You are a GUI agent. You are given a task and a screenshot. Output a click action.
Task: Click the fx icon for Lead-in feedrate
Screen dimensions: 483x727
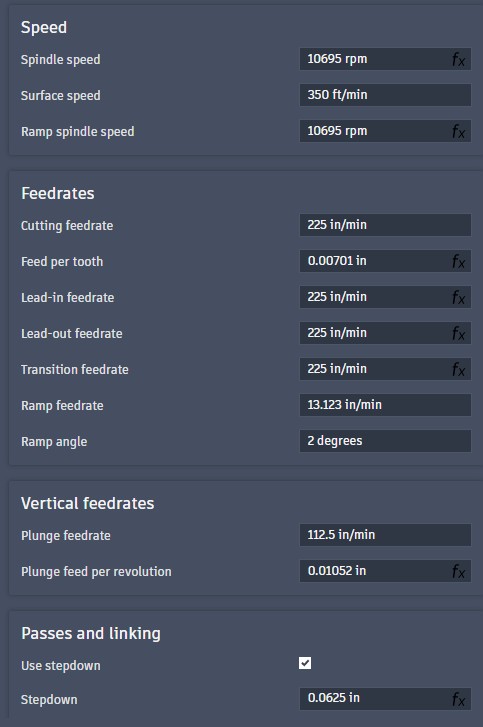coord(458,297)
